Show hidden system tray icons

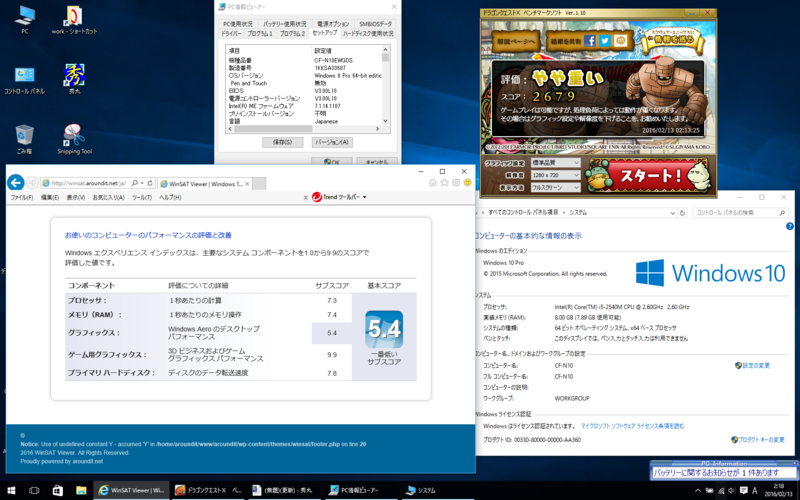coord(698,490)
